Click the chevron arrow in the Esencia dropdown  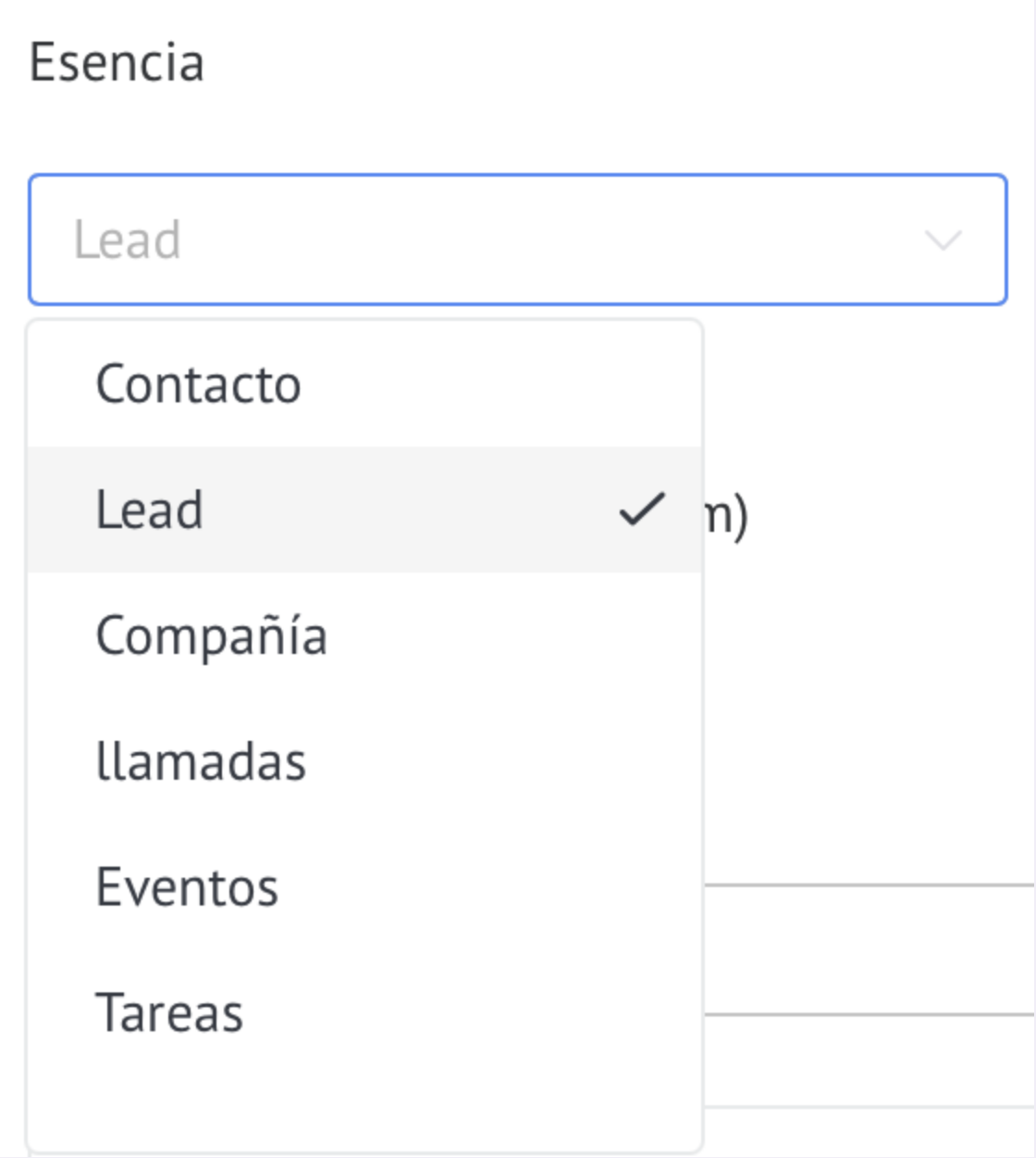943,240
